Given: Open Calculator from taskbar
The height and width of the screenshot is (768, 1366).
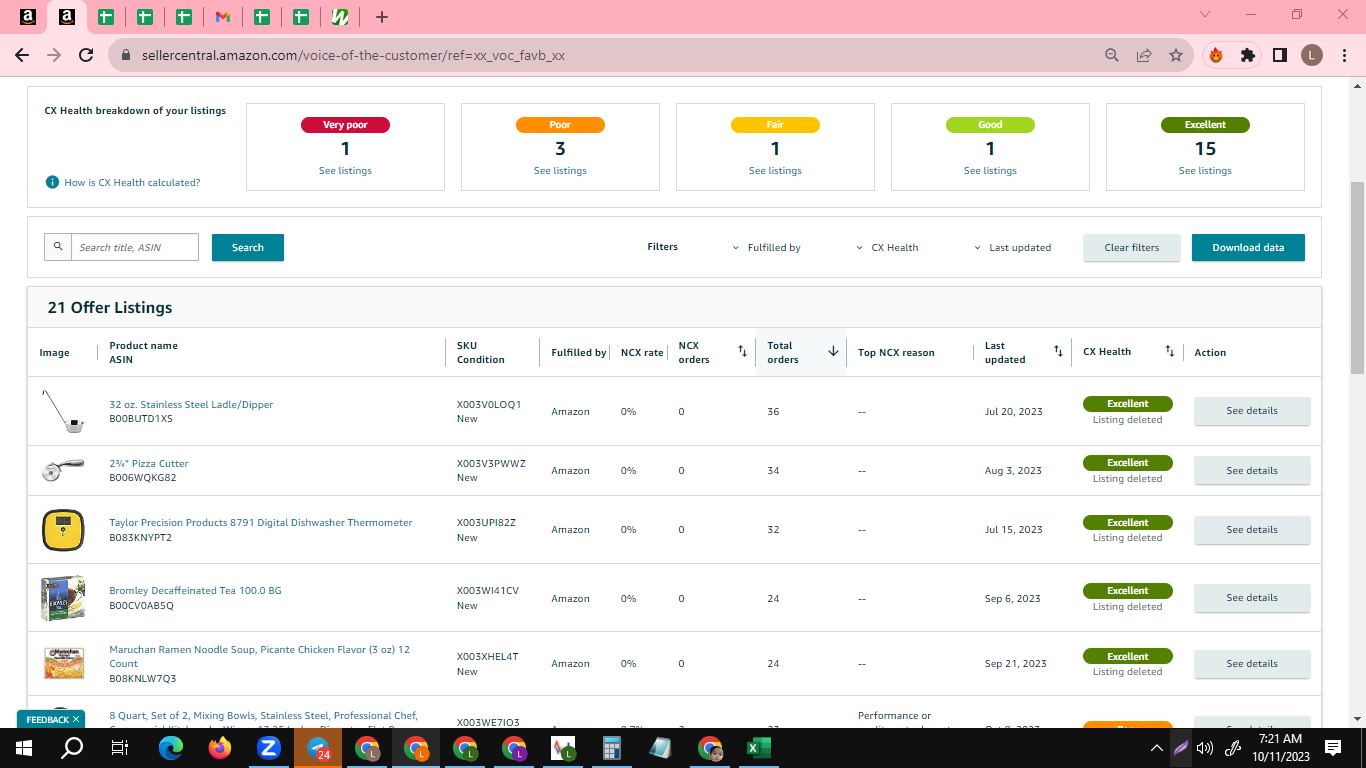Looking at the screenshot, I should click(x=612, y=747).
